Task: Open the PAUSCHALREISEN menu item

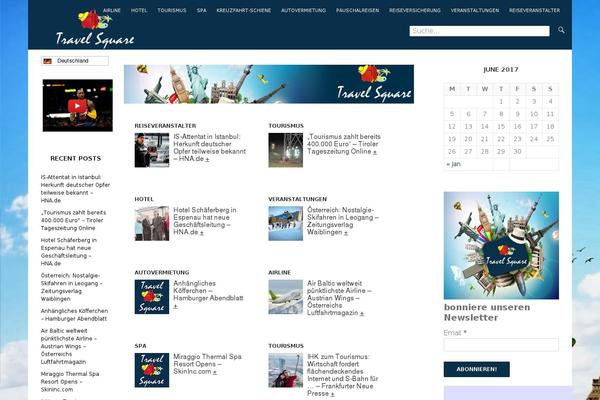Action: pos(357,10)
